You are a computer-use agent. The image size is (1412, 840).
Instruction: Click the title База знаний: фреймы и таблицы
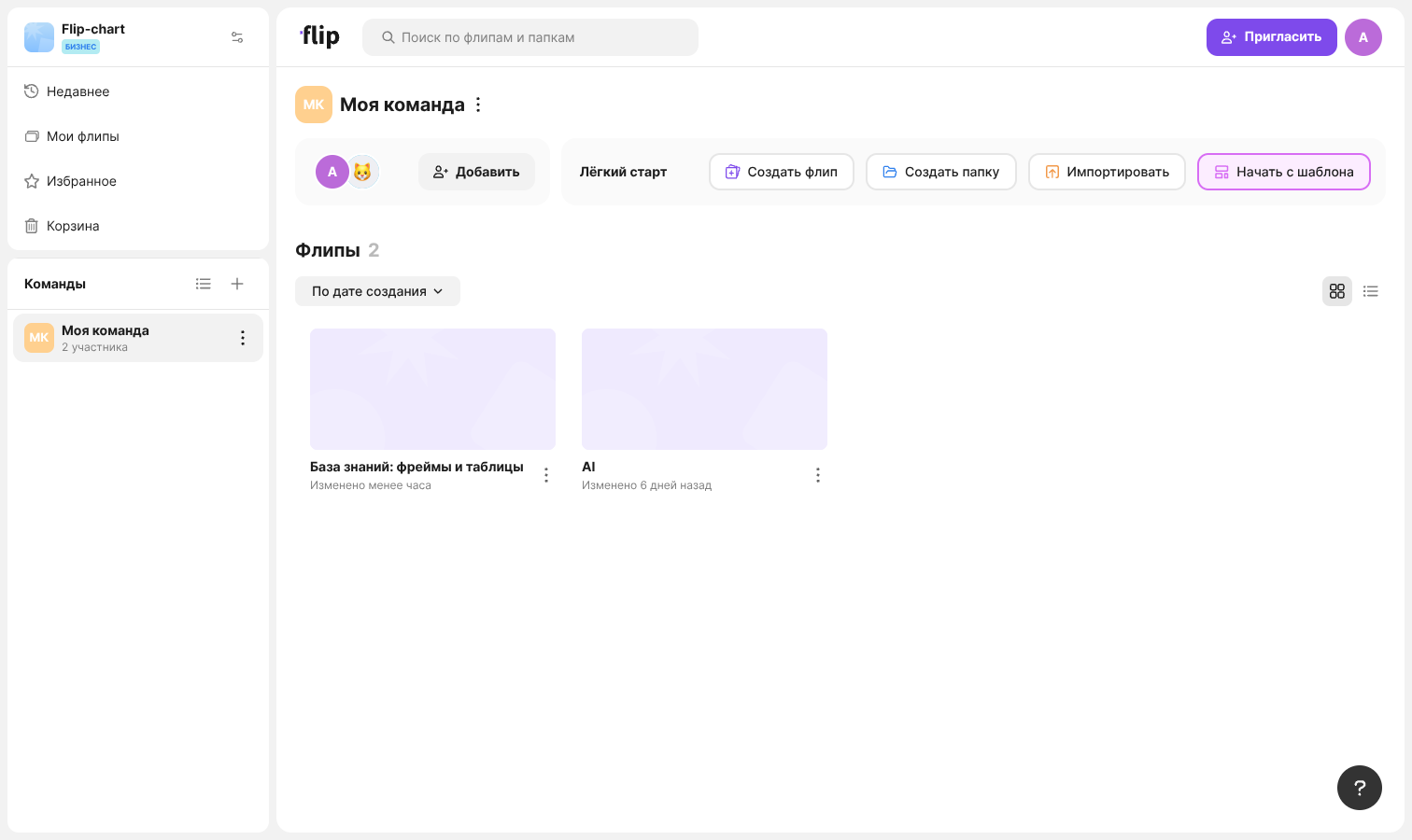(417, 467)
